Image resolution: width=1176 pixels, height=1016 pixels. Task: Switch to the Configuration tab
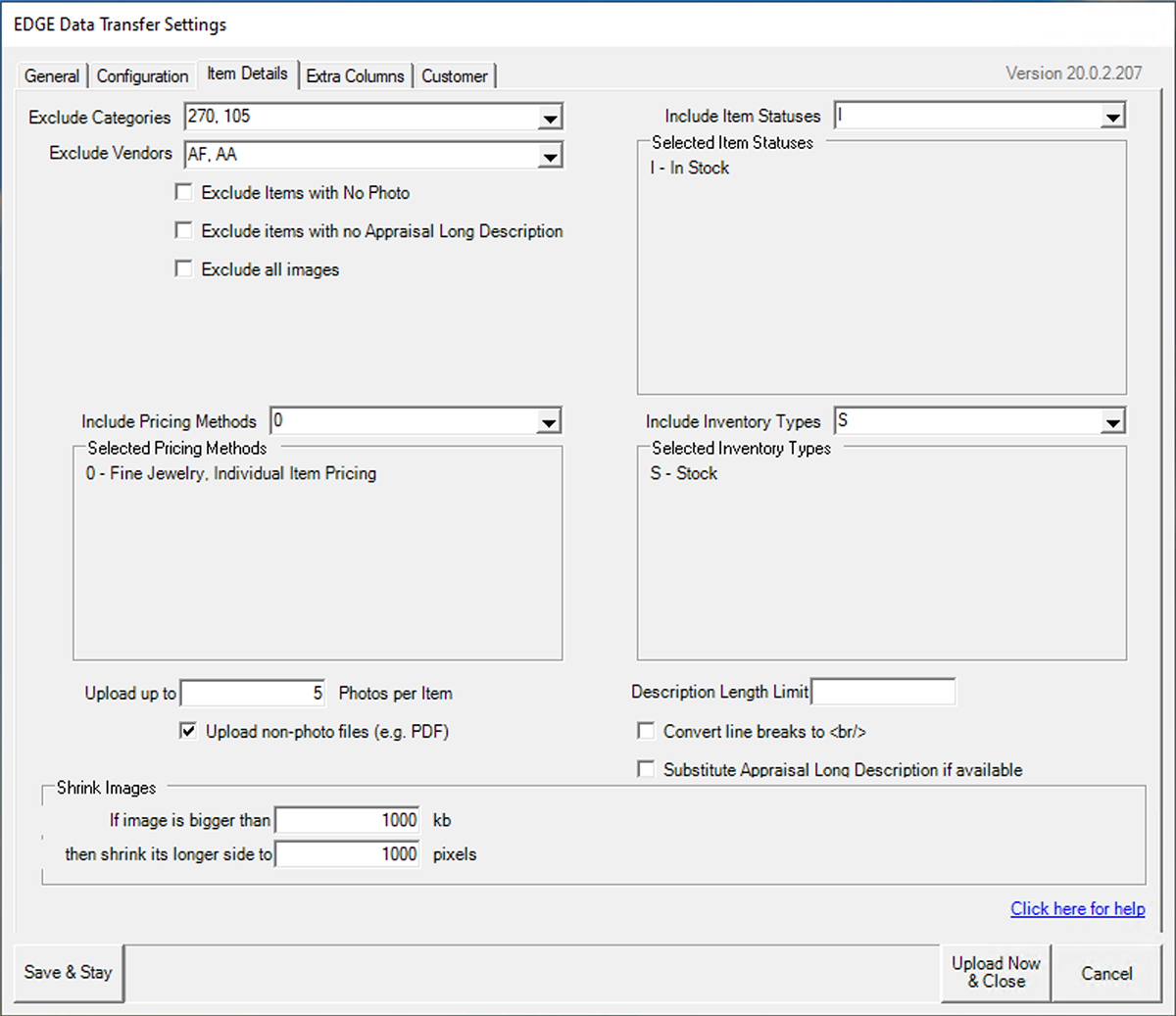(x=142, y=76)
